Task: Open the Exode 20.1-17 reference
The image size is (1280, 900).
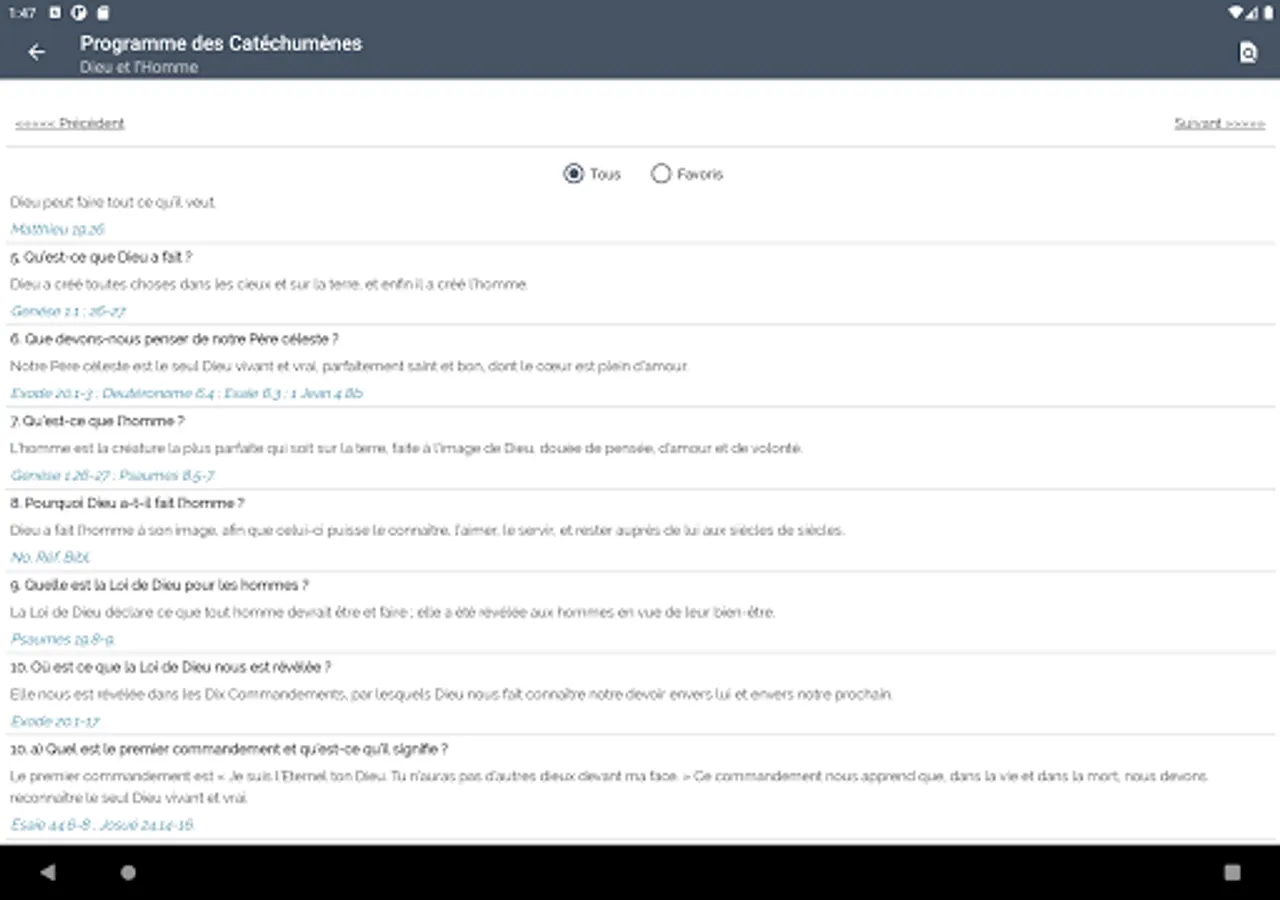Action: pos(55,721)
